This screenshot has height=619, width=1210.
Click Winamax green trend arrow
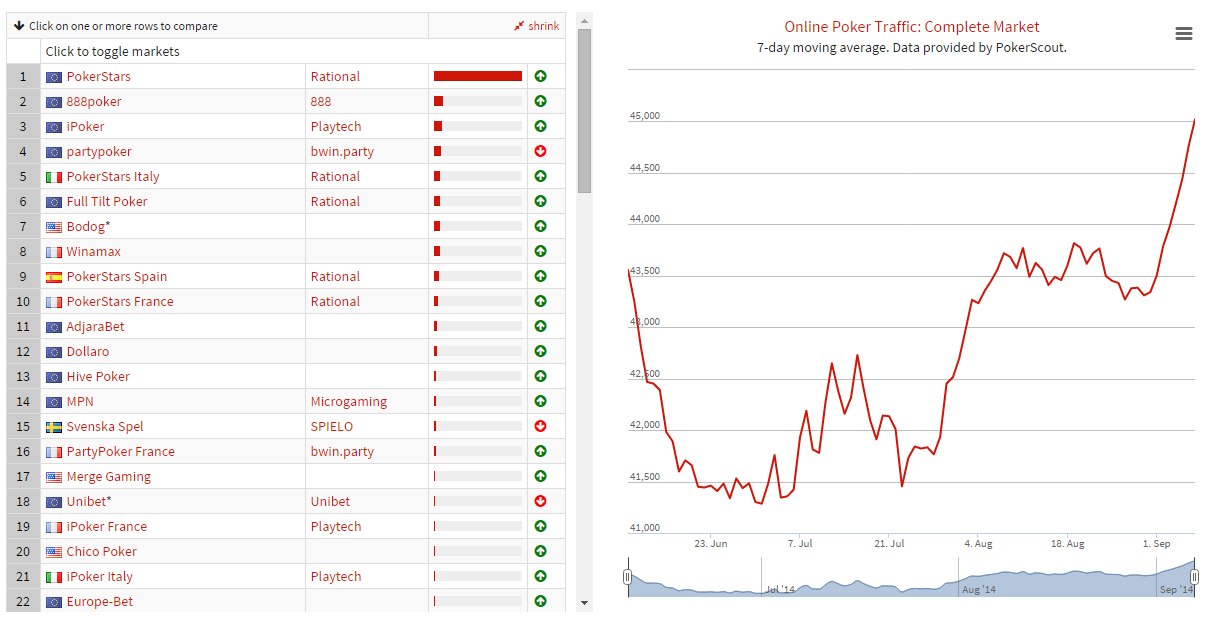(x=541, y=251)
